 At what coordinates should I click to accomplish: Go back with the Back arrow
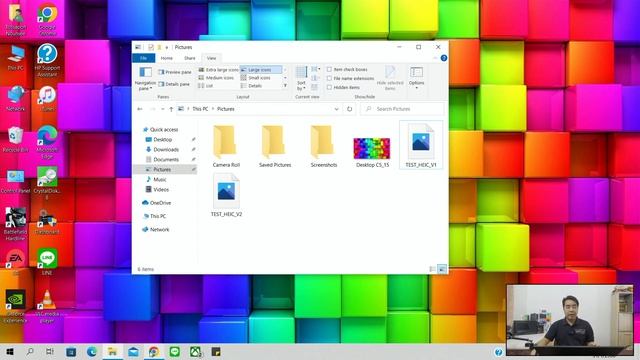[140, 109]
